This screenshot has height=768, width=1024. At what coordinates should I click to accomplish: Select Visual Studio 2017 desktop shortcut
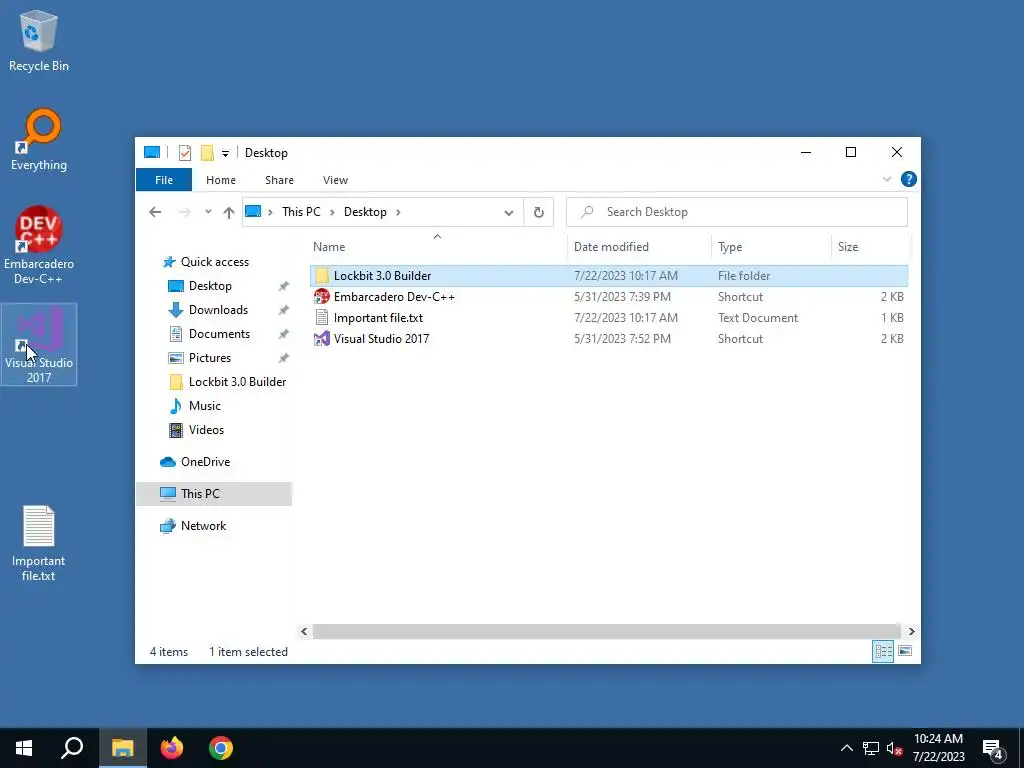click(39, 345)
